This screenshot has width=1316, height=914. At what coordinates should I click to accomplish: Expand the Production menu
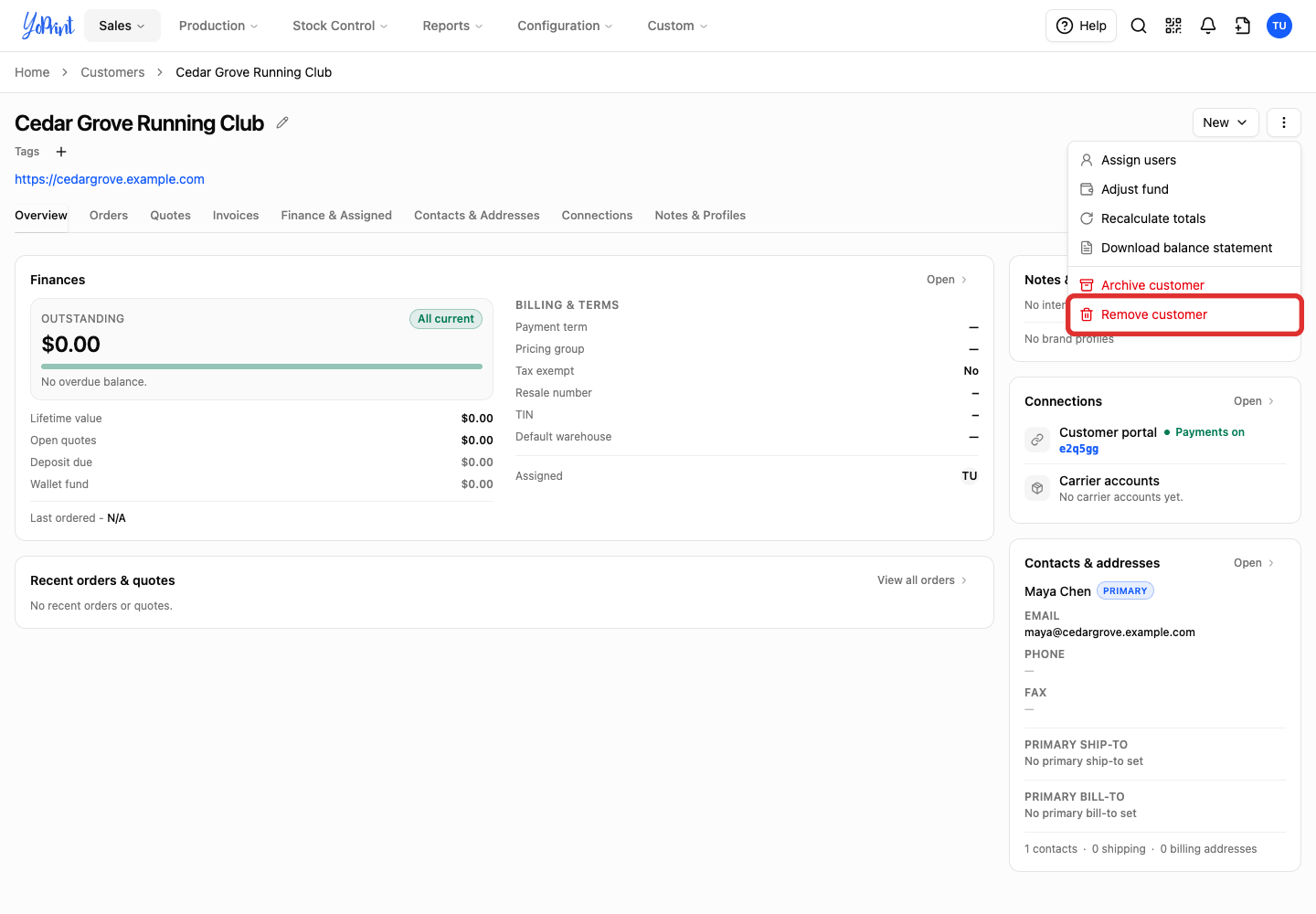[x=218, y=26]
